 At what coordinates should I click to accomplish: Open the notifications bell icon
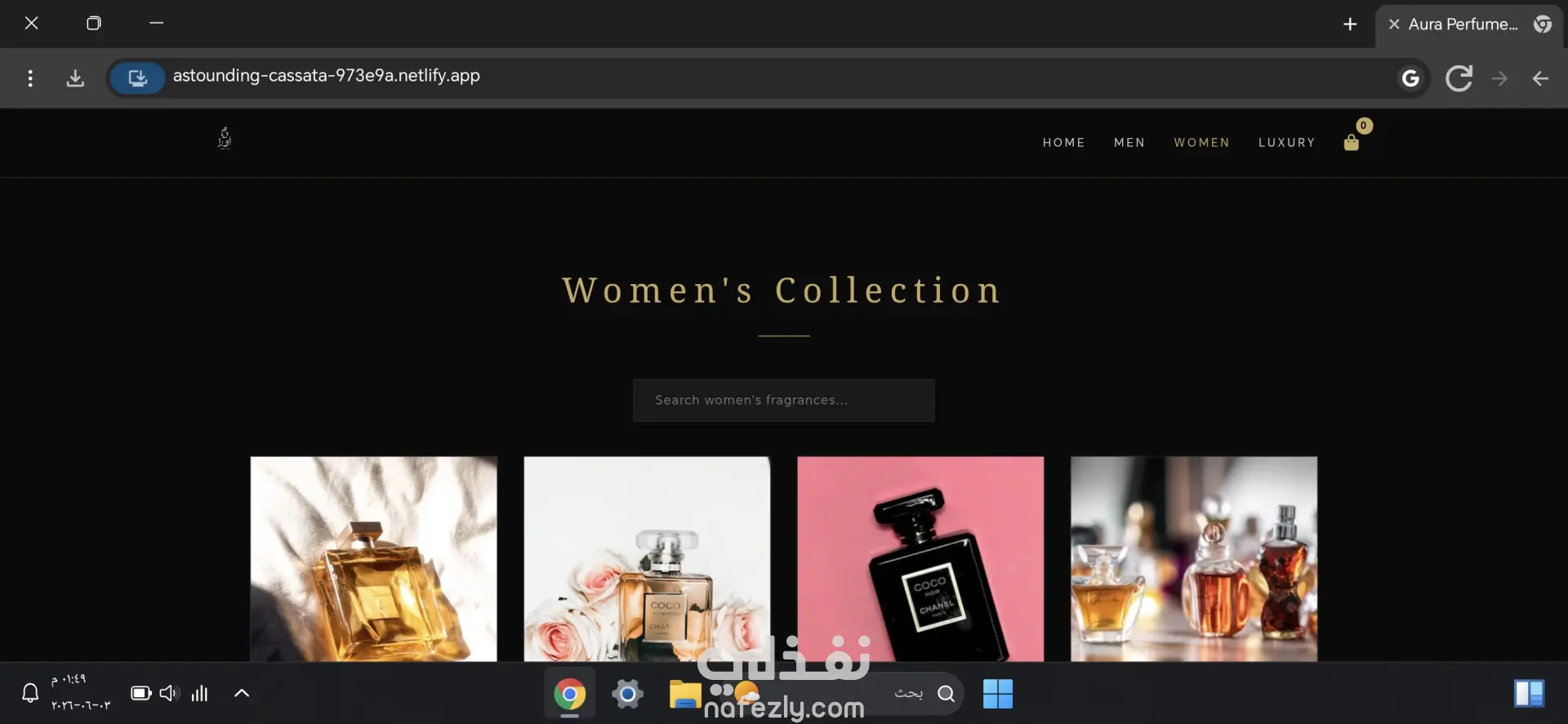tap(30, 694)
